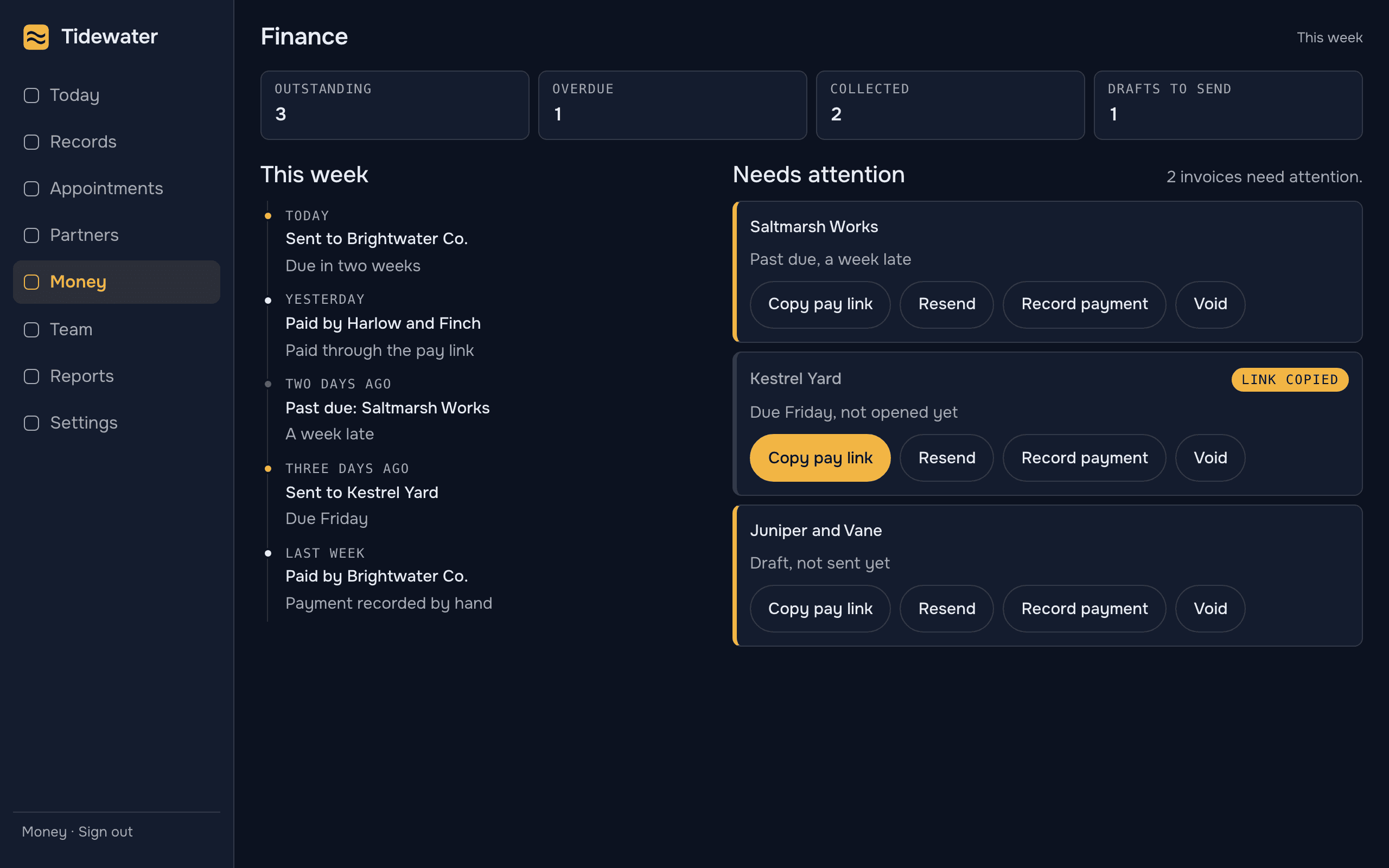This screenshot has height=868, width=1389.
Task: Click the square icon beside Partners
Action: point(31,235)
